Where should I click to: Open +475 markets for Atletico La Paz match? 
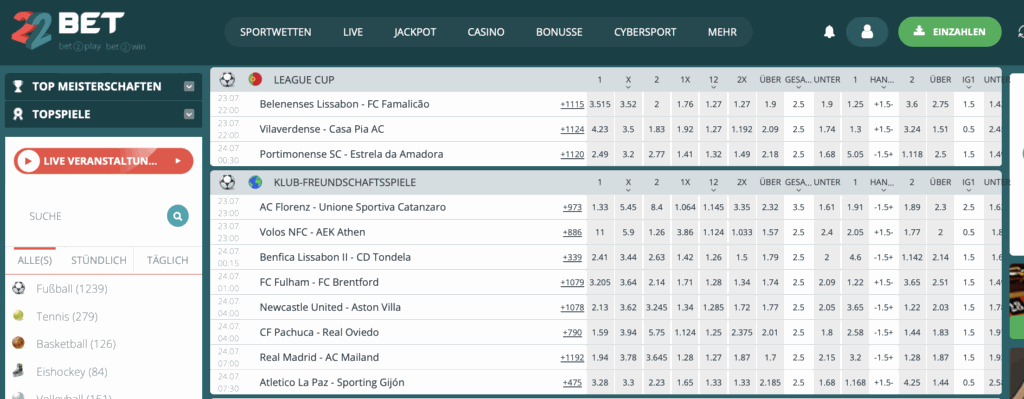(x=572, y=382)
